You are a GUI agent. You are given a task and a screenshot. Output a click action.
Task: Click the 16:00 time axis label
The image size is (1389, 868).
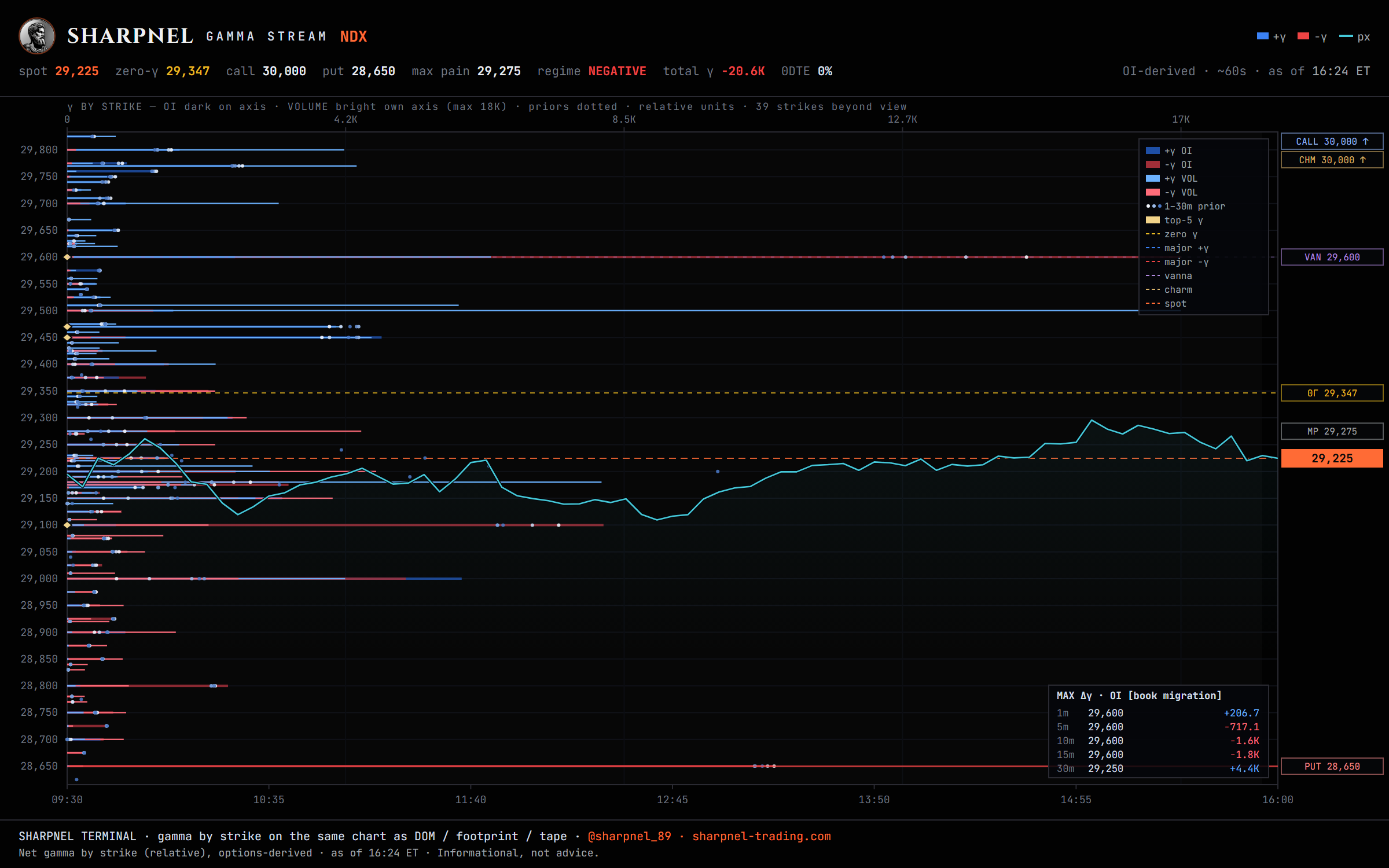[1277, 800]
